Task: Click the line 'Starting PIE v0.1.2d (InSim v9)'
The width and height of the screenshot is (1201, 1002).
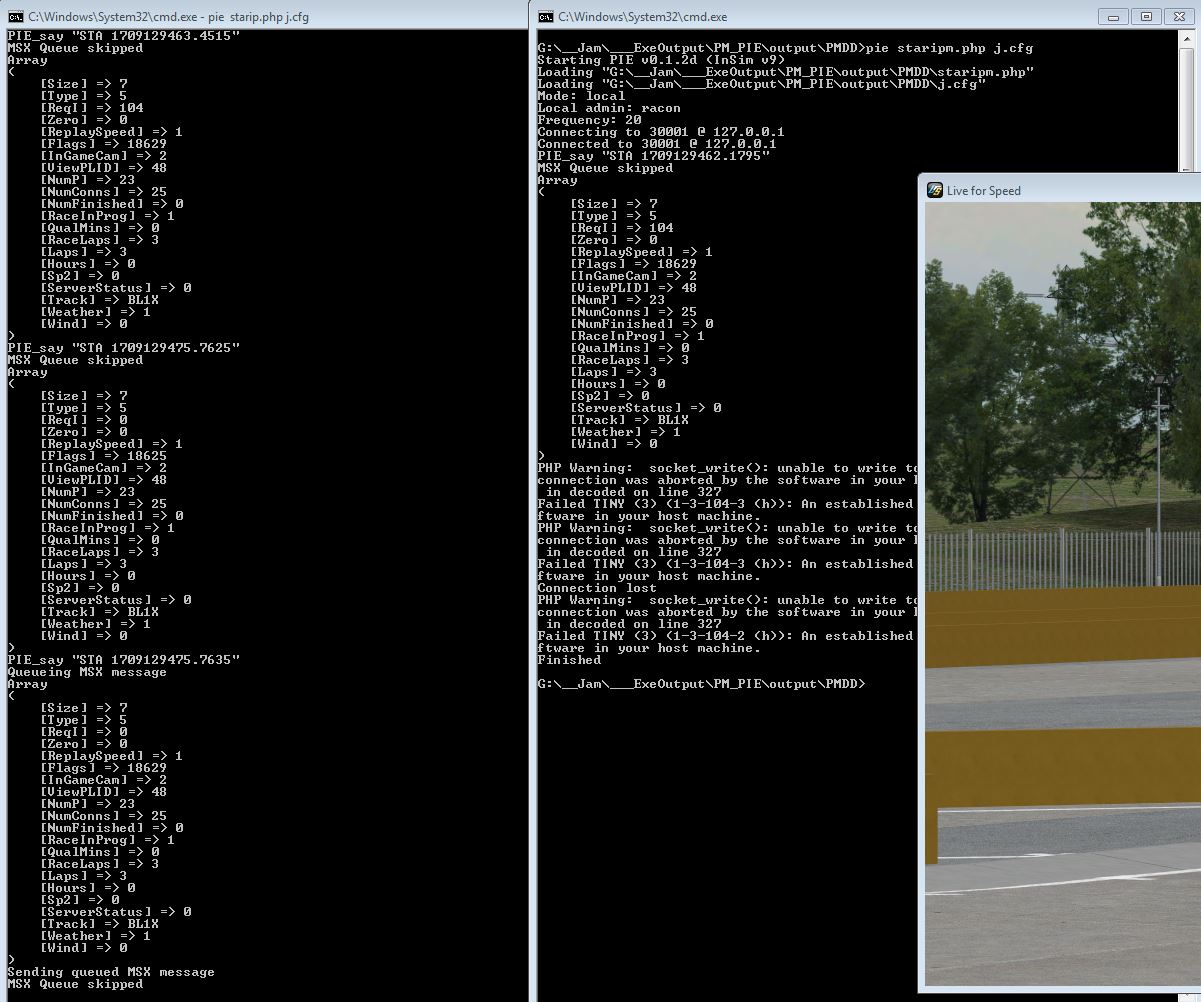Action: click(x=661, y=60)
